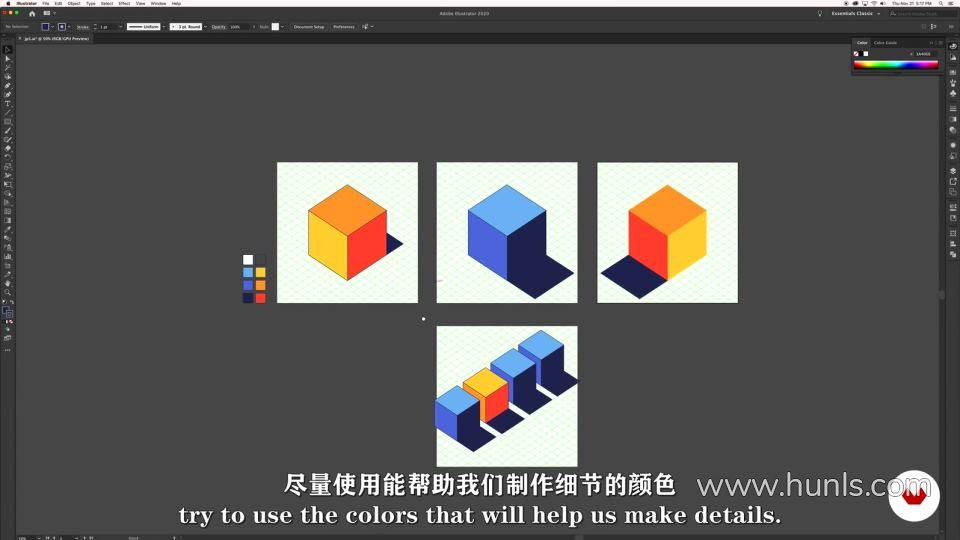Click the fill and stroke indicator in toolbar
The image size is (960, 540).
[x=7, y=312]
